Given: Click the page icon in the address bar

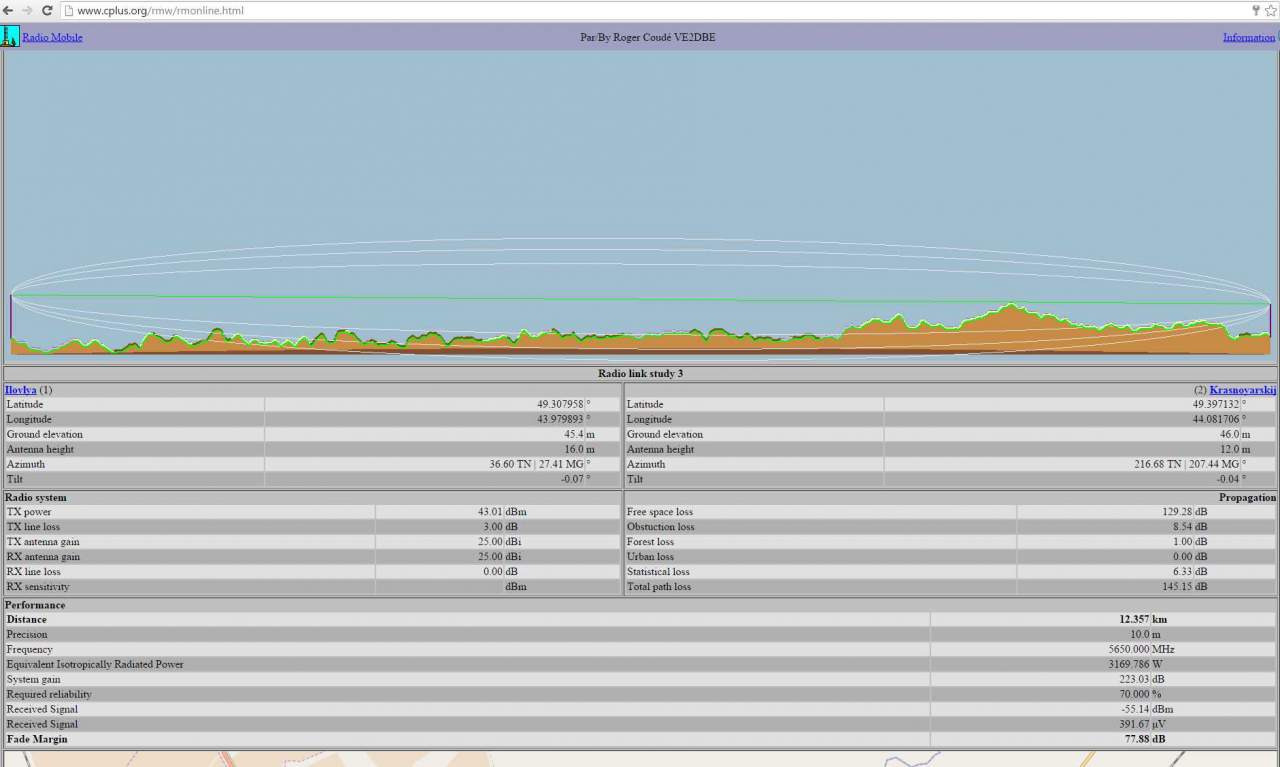Looking at the screenshot, I should (x=68, y=11).
